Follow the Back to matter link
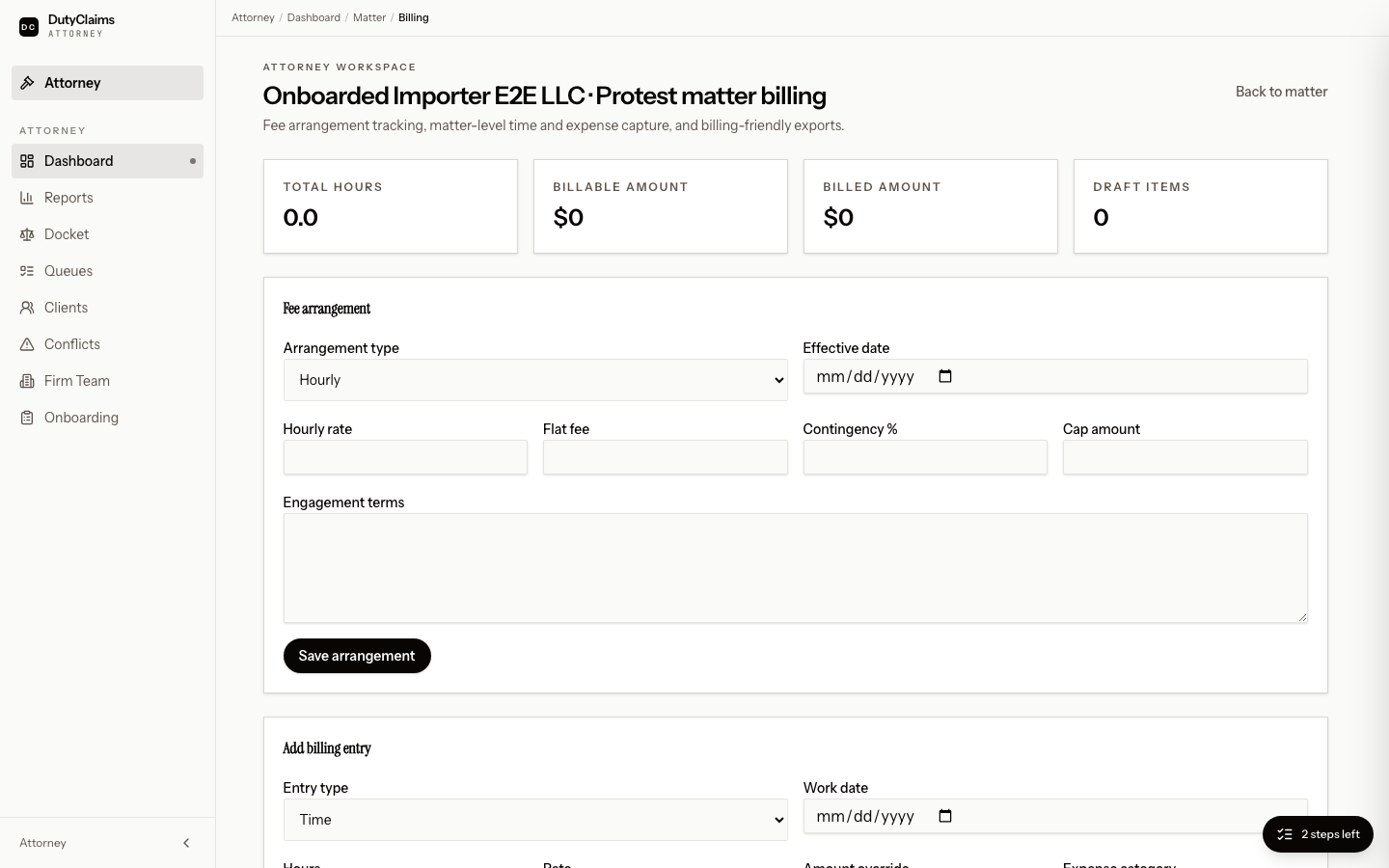Image resolution: width=1389 pixels, height=868 pixels. pos(1281,92)
